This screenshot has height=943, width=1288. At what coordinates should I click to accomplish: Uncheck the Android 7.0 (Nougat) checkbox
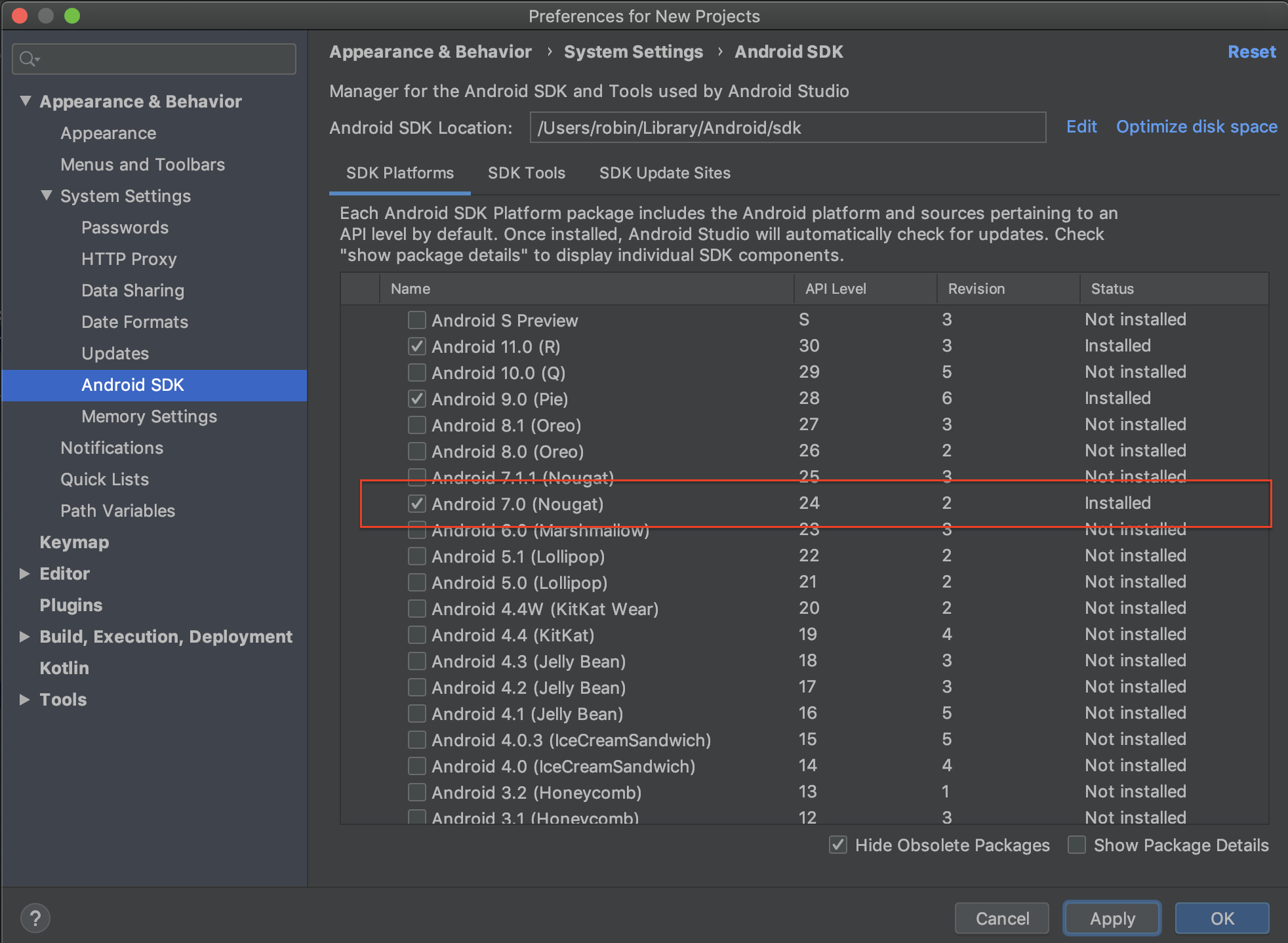click(x=416, y=504)
